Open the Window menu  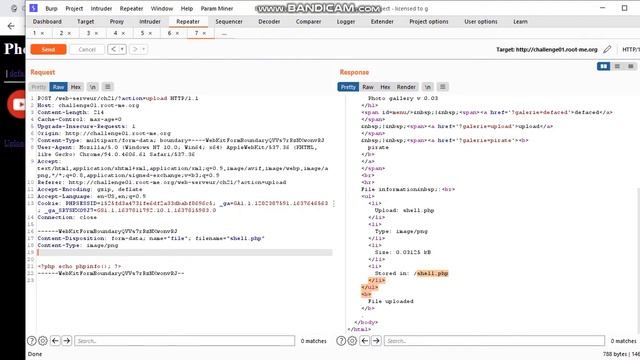pos(162,8)
